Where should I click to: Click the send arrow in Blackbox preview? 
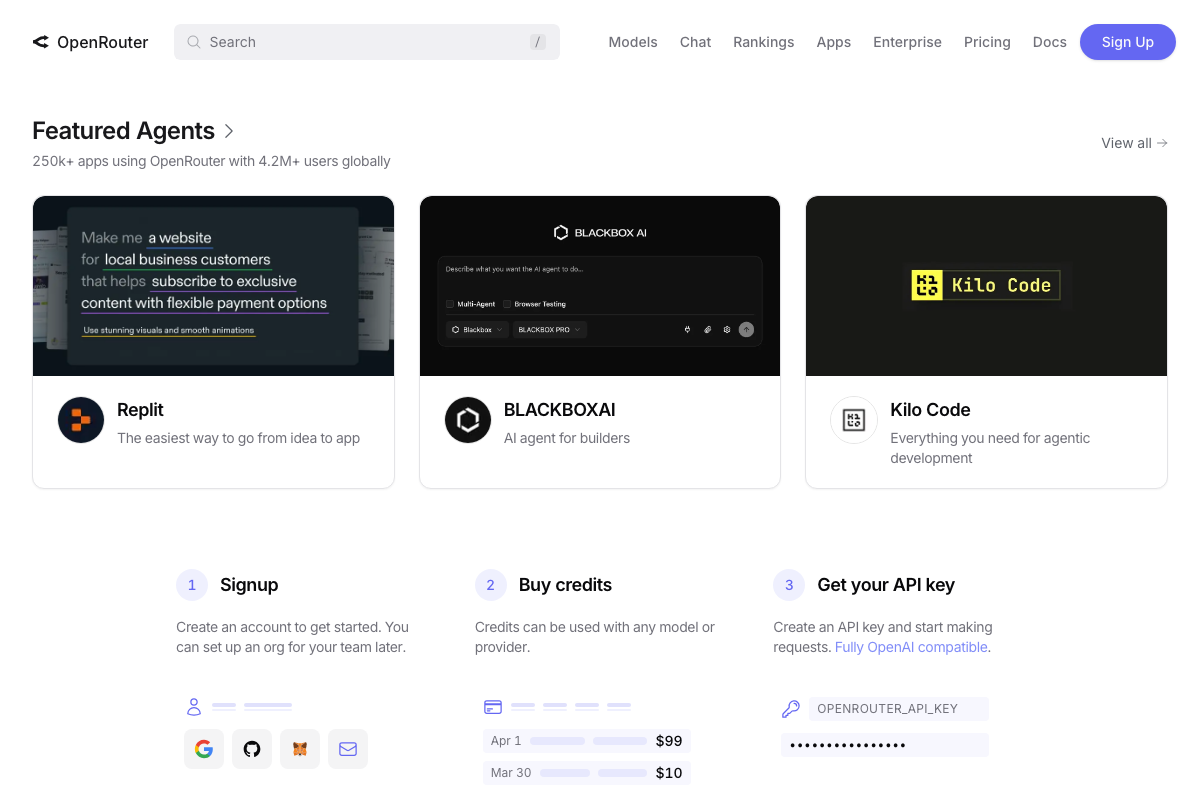click(x=746, y=329)
